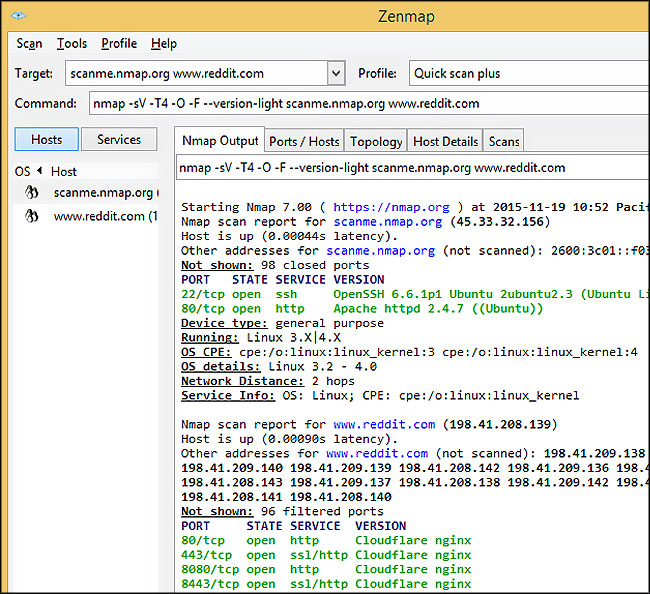
Task: Expand the Target dropdown arrow
Action: [x=336, y=73]
